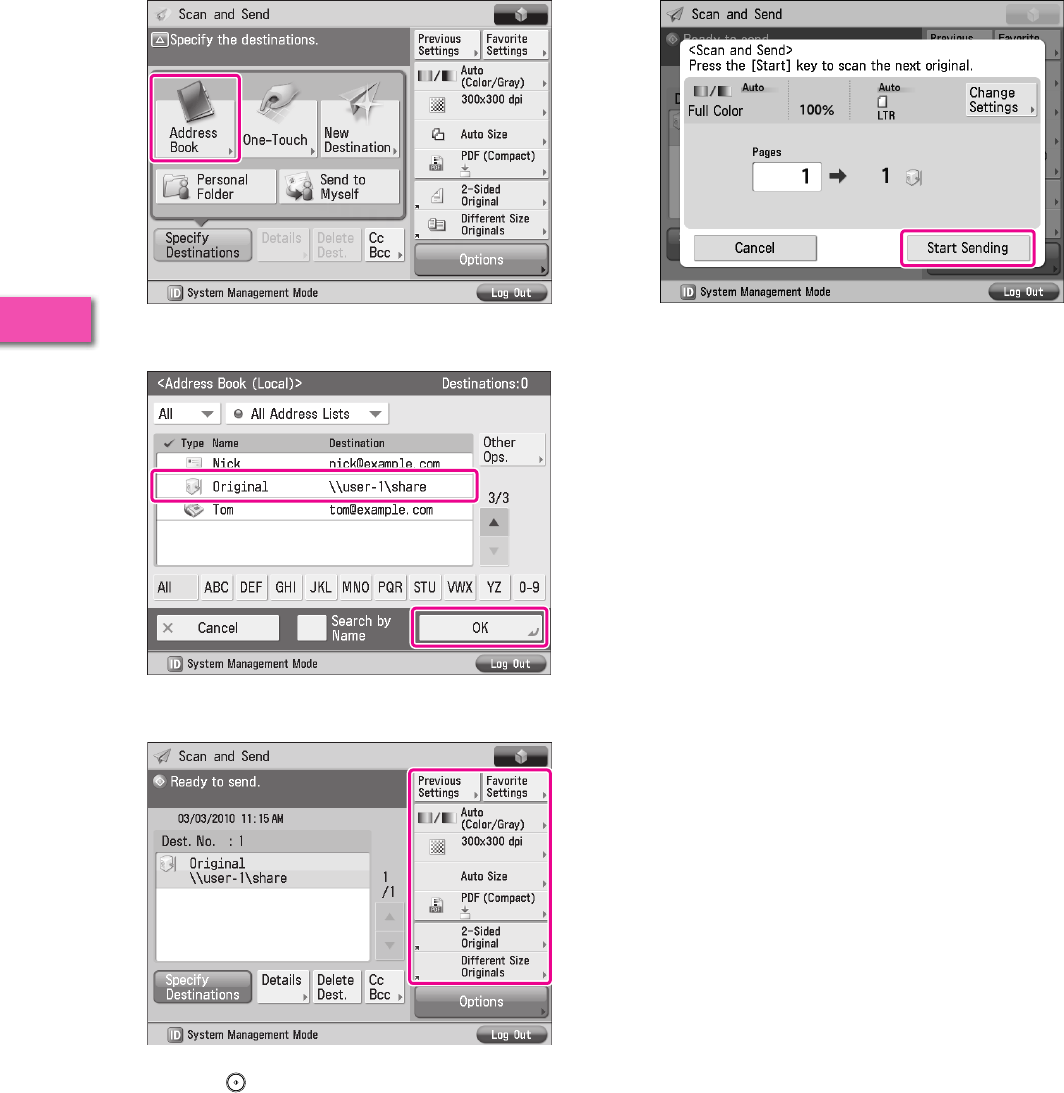This screenshot has height=1093, width=1064.
Task: Click the ID System Management Mode icon in Address Book
Action: 175,664
